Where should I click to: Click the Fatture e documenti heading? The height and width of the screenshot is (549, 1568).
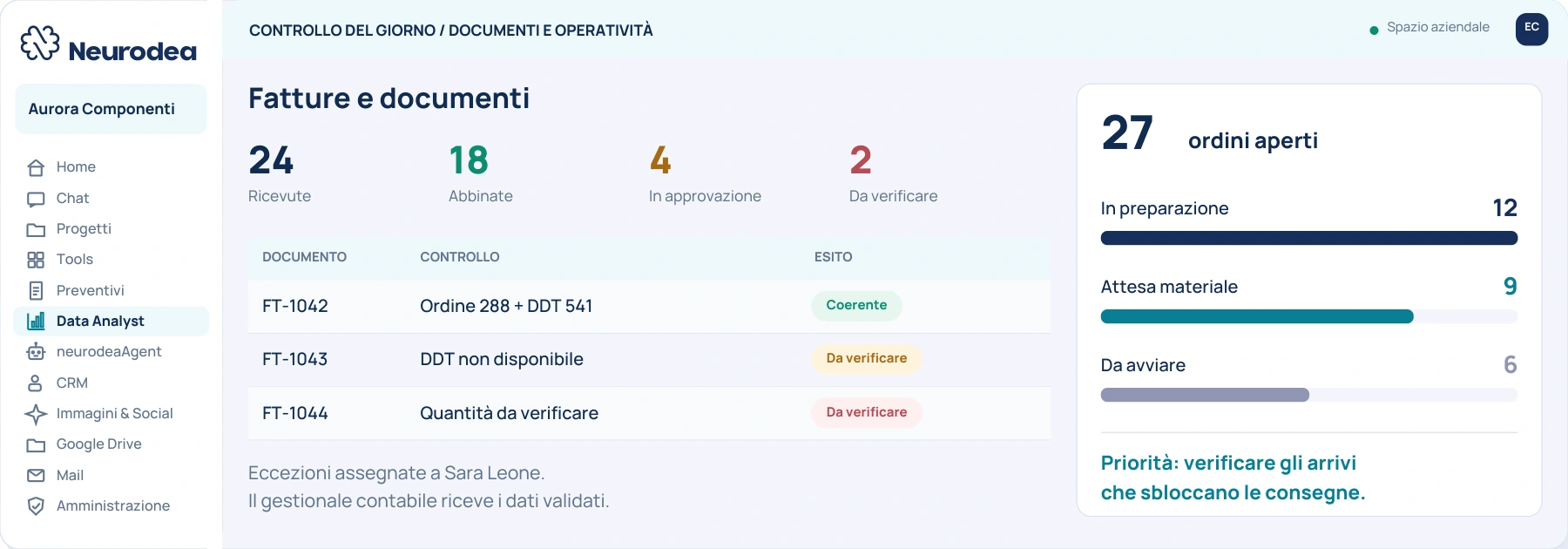pos(389,98)
